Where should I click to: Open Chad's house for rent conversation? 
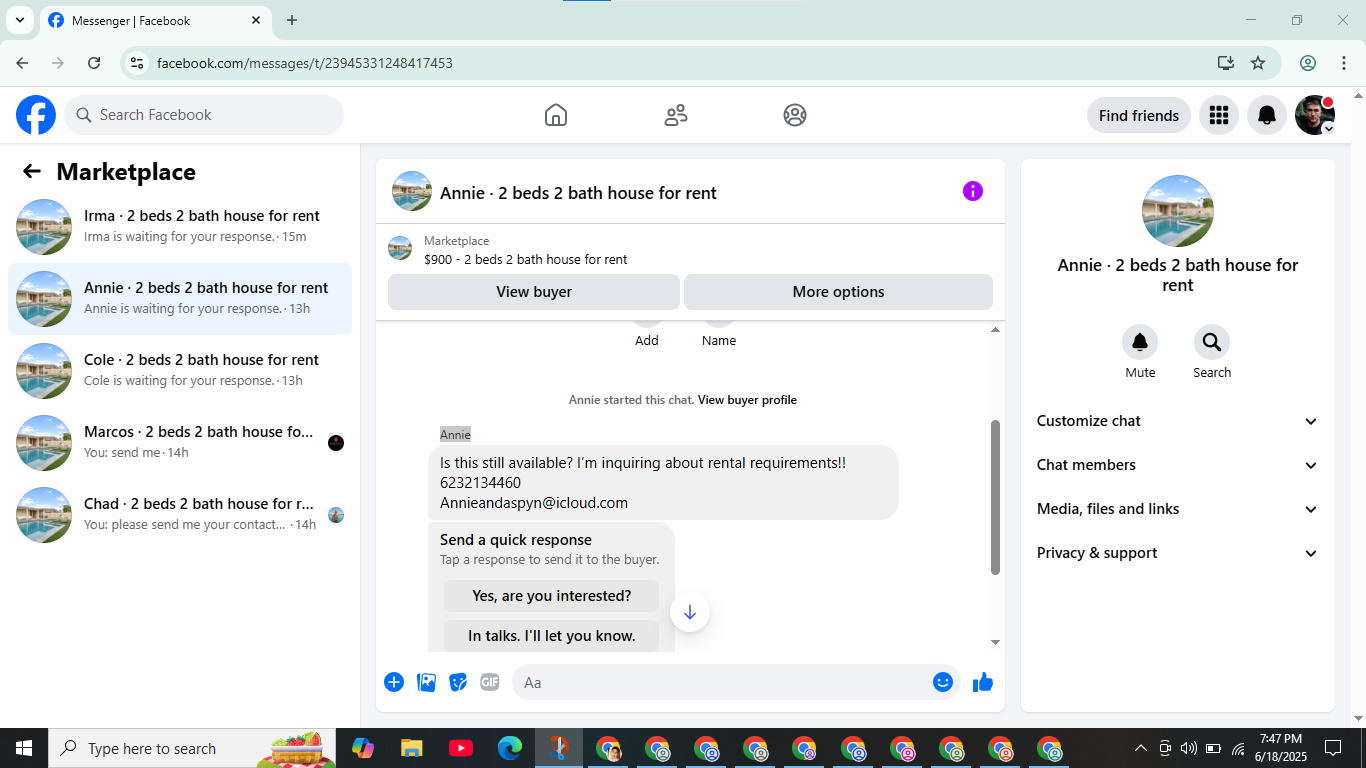coord(180,515)
